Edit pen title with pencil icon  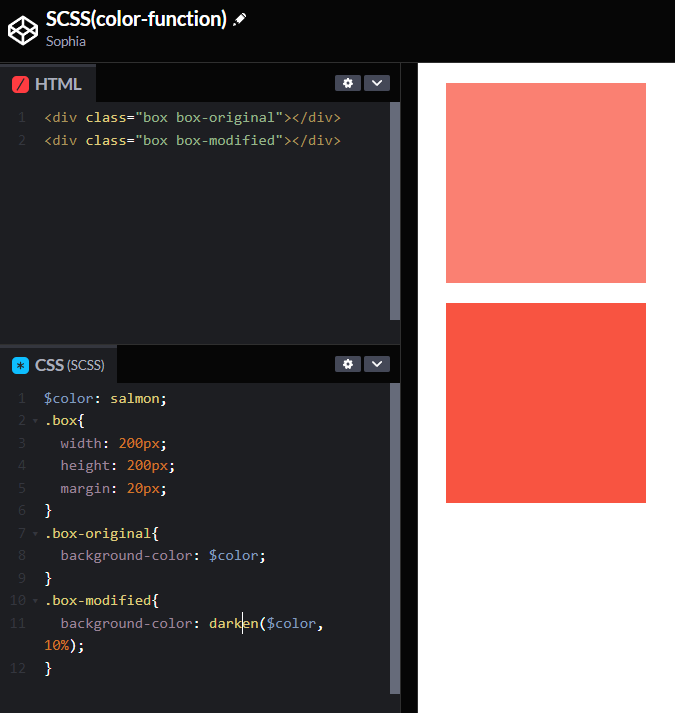pos(240,20)
